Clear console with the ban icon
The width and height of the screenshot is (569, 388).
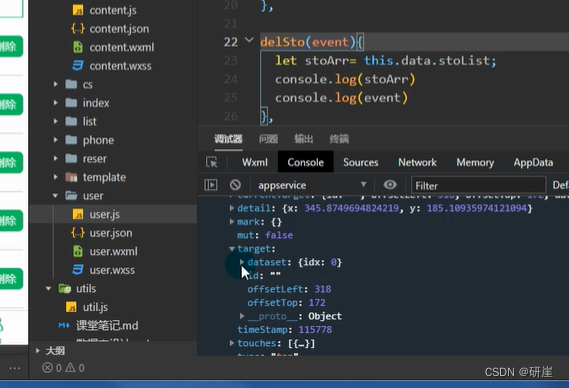coord(235,185)
